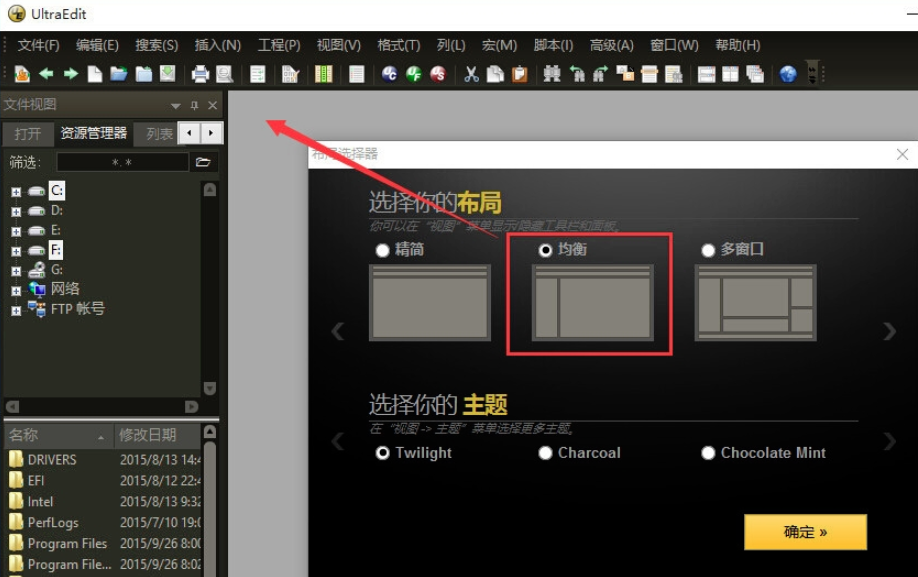Click the clipboard Paste icon
This screenshot has width=918, height=577.
[520, 74]
